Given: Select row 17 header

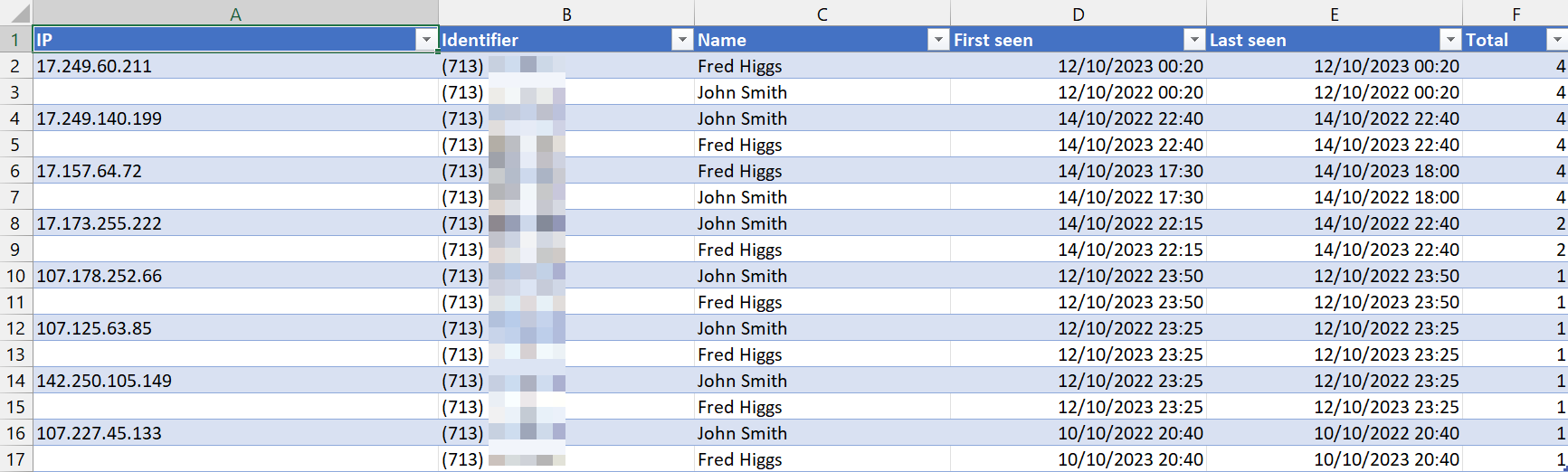Looking at the screenshot, I should pyautogui.click(x=15, y=459).
